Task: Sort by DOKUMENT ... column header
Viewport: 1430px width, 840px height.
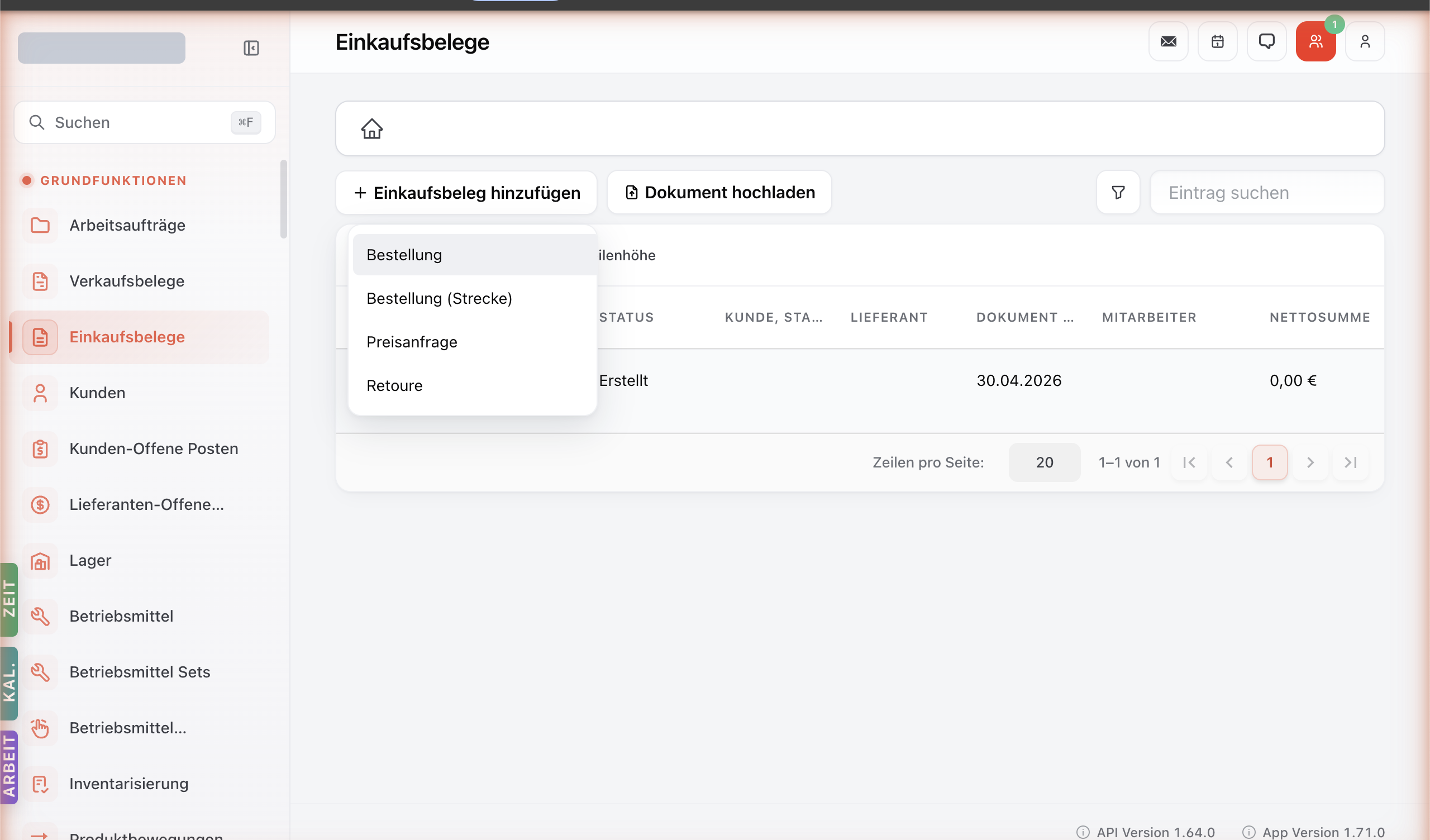Action: pyautogui.click(x=1025, y=317)
